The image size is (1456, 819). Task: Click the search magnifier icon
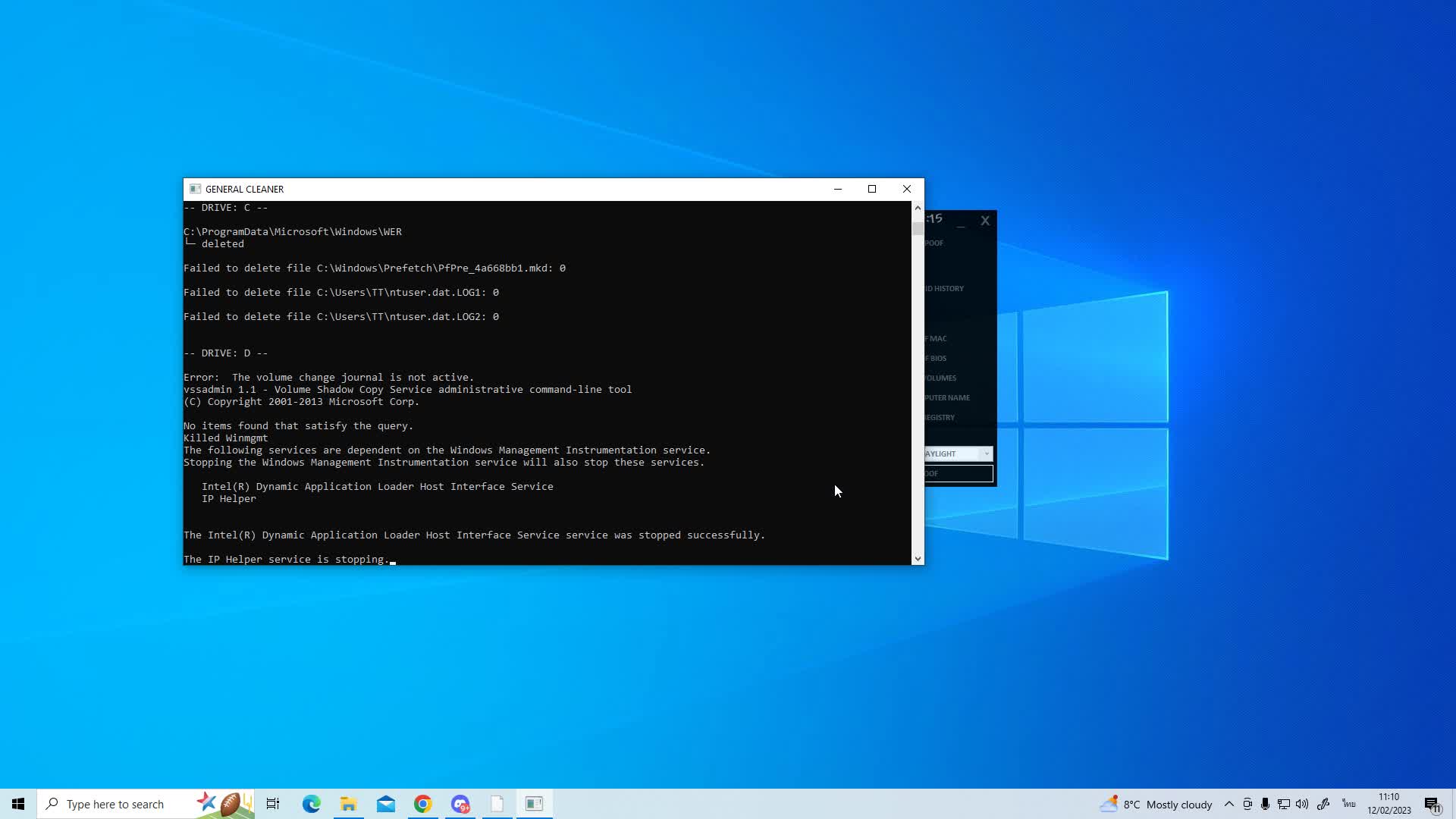(52, 804)
